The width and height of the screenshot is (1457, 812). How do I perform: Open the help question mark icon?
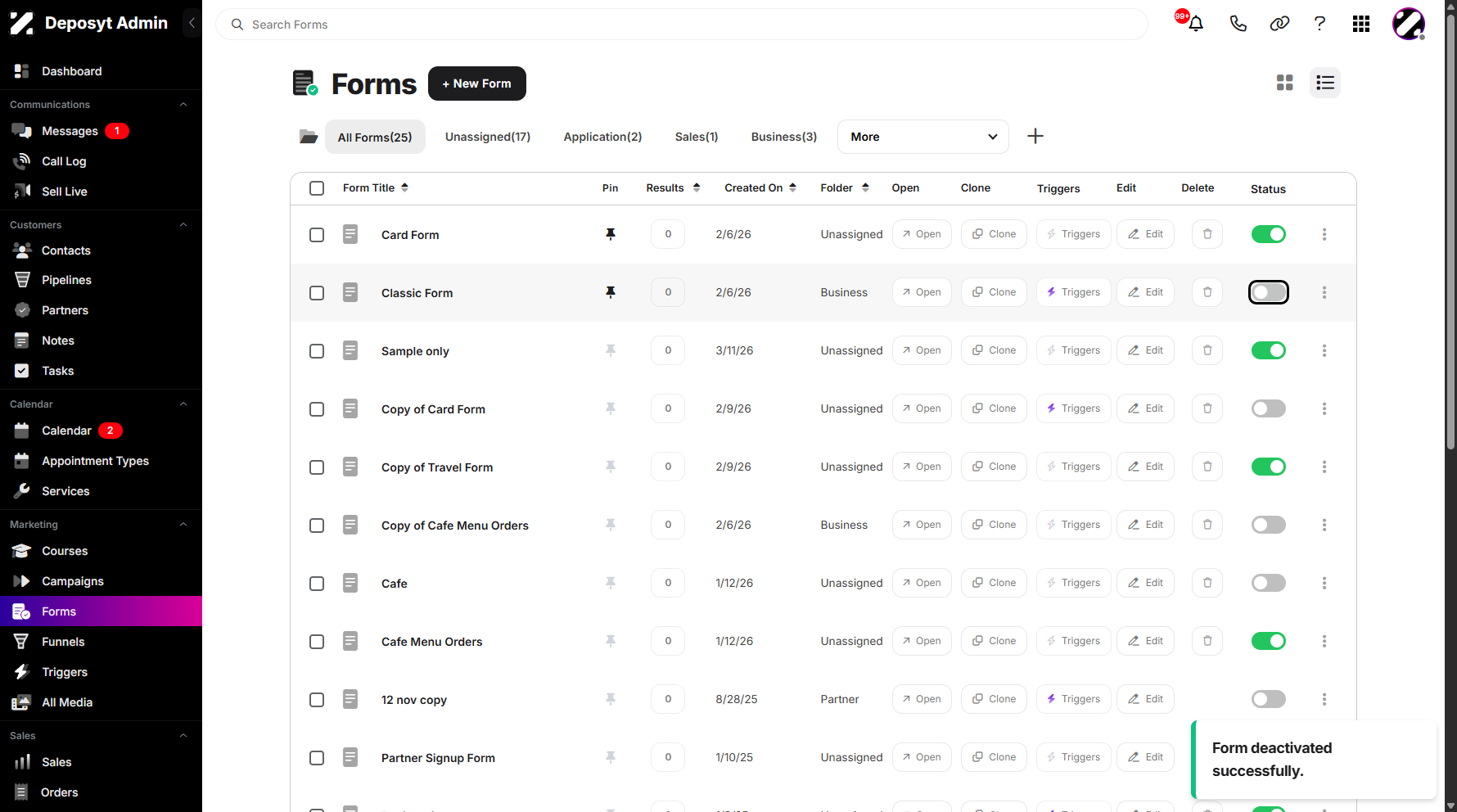tap(1319, 24)
